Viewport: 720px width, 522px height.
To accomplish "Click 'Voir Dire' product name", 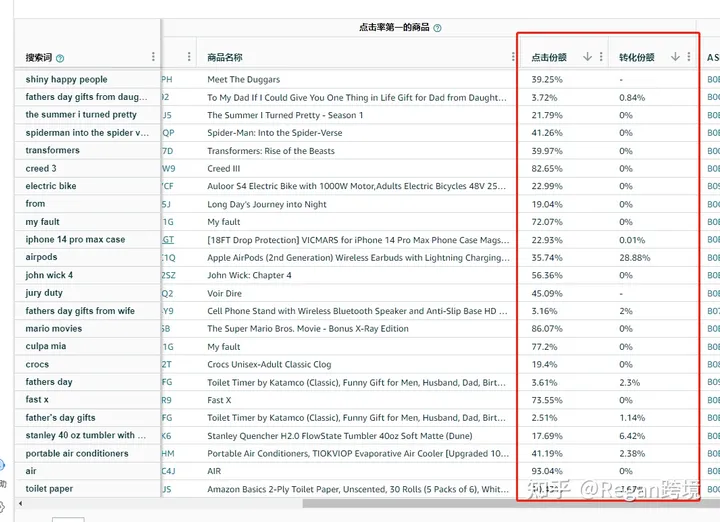I will coord(225,293).
